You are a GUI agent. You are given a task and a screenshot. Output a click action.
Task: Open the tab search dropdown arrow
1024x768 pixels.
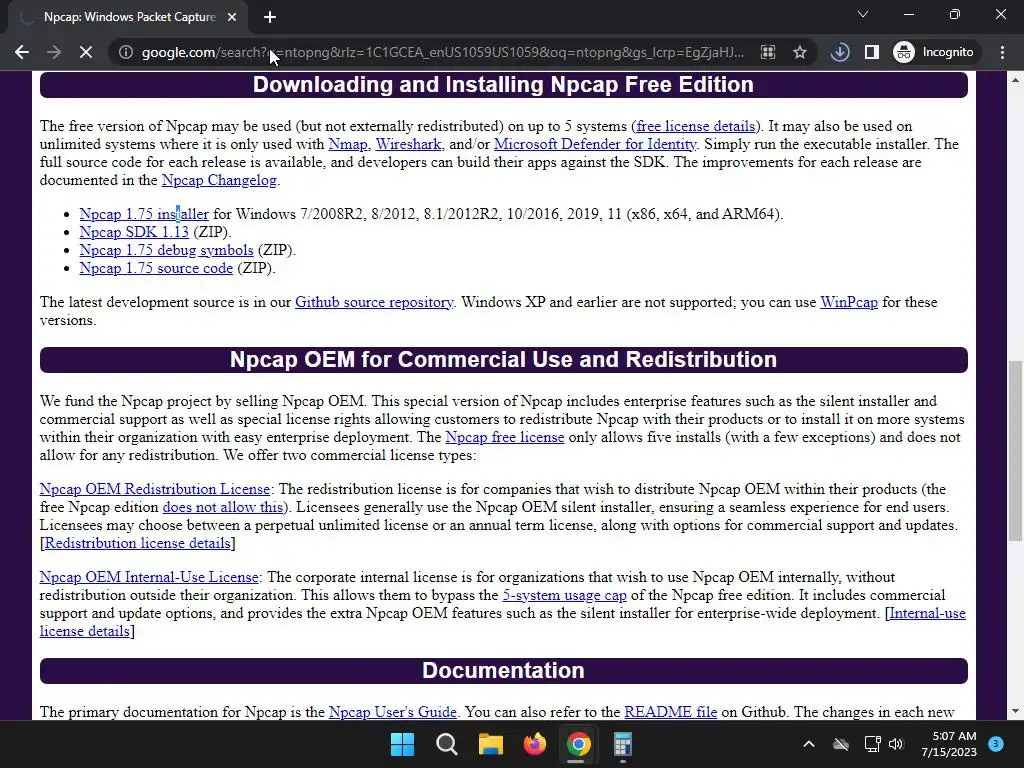863,14
